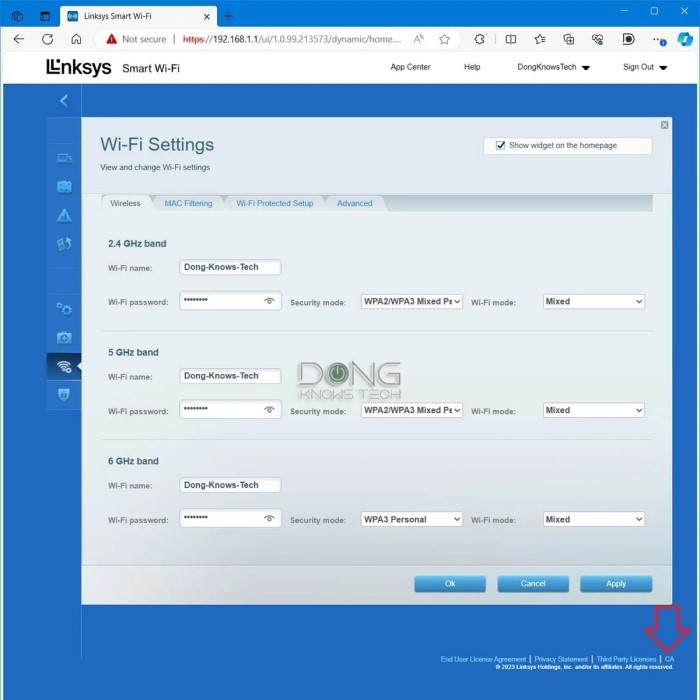Open Parental Controls warning triangle icon
The height and width of the screenshot is (700, 700).
click(64, 216)
